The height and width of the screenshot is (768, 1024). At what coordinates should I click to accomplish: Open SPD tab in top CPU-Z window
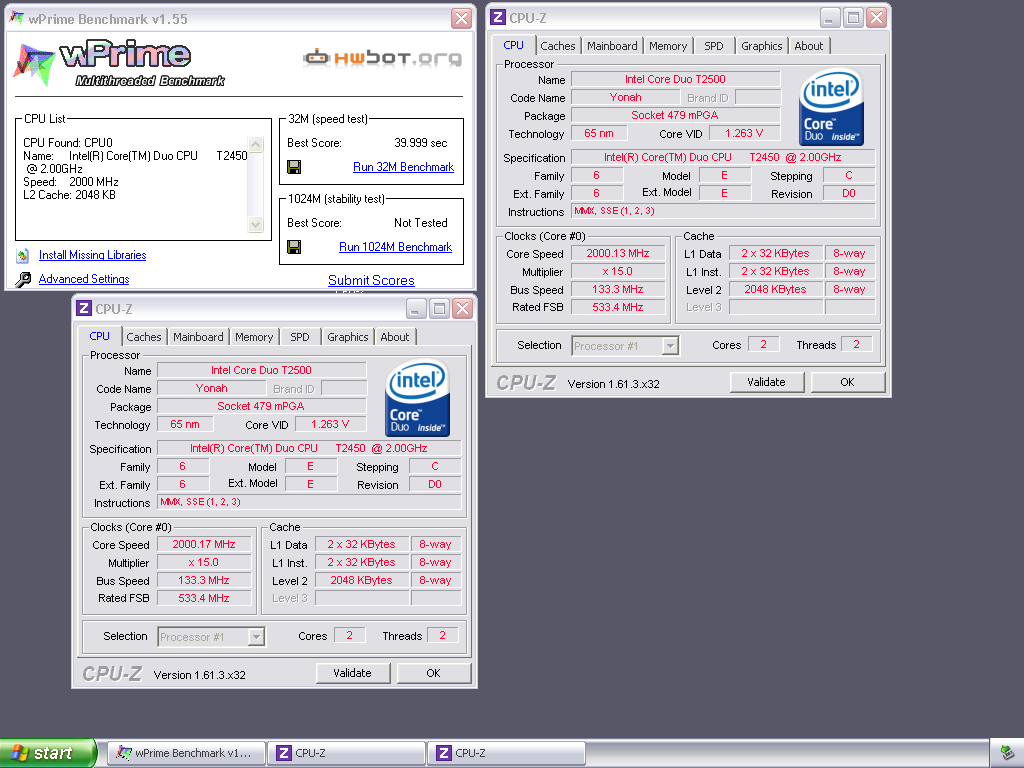(714, 46)
